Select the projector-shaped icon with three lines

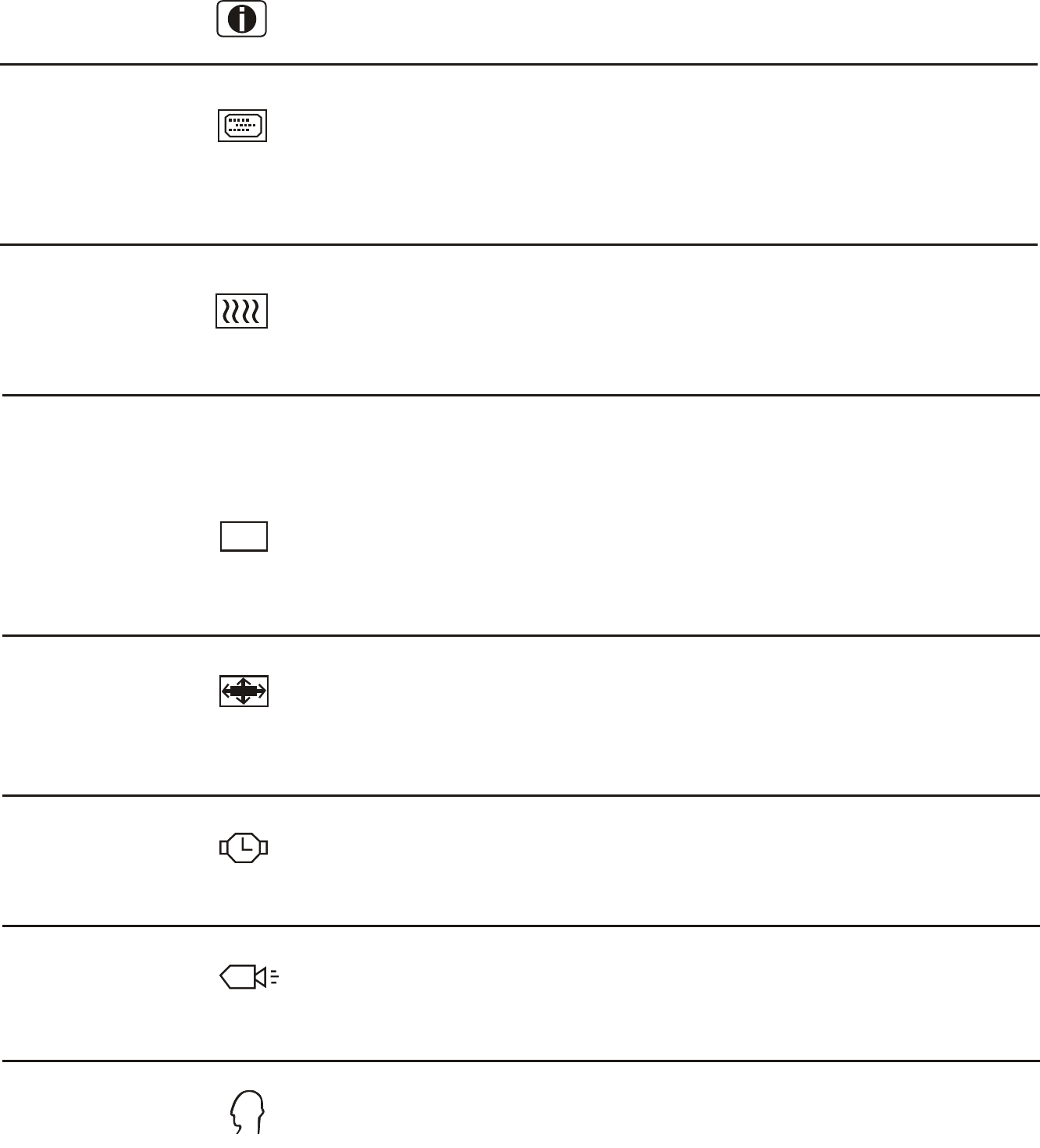248,977
